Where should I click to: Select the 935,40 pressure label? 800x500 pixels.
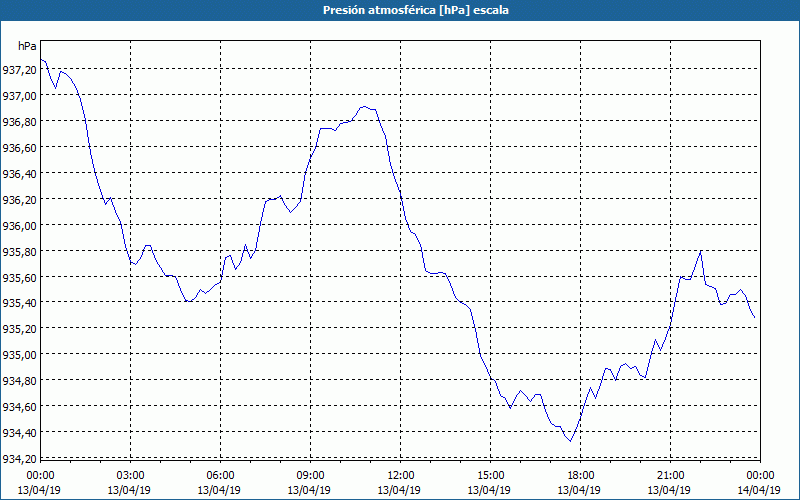19,303
